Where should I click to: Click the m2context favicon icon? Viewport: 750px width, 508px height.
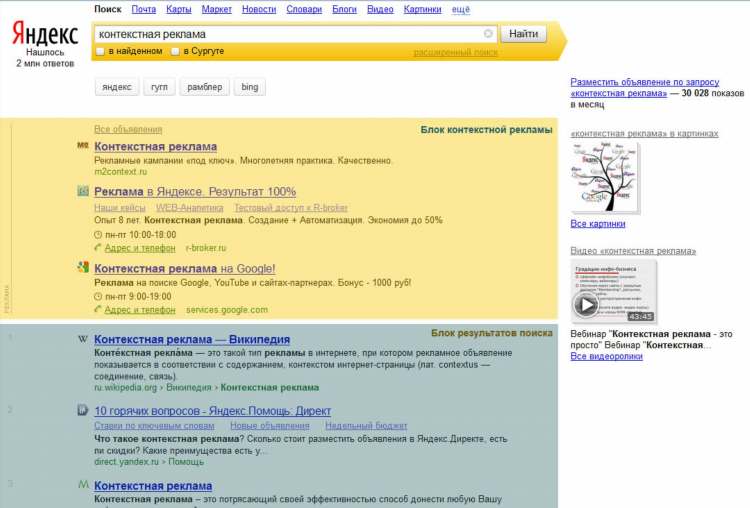pos(83,145)
